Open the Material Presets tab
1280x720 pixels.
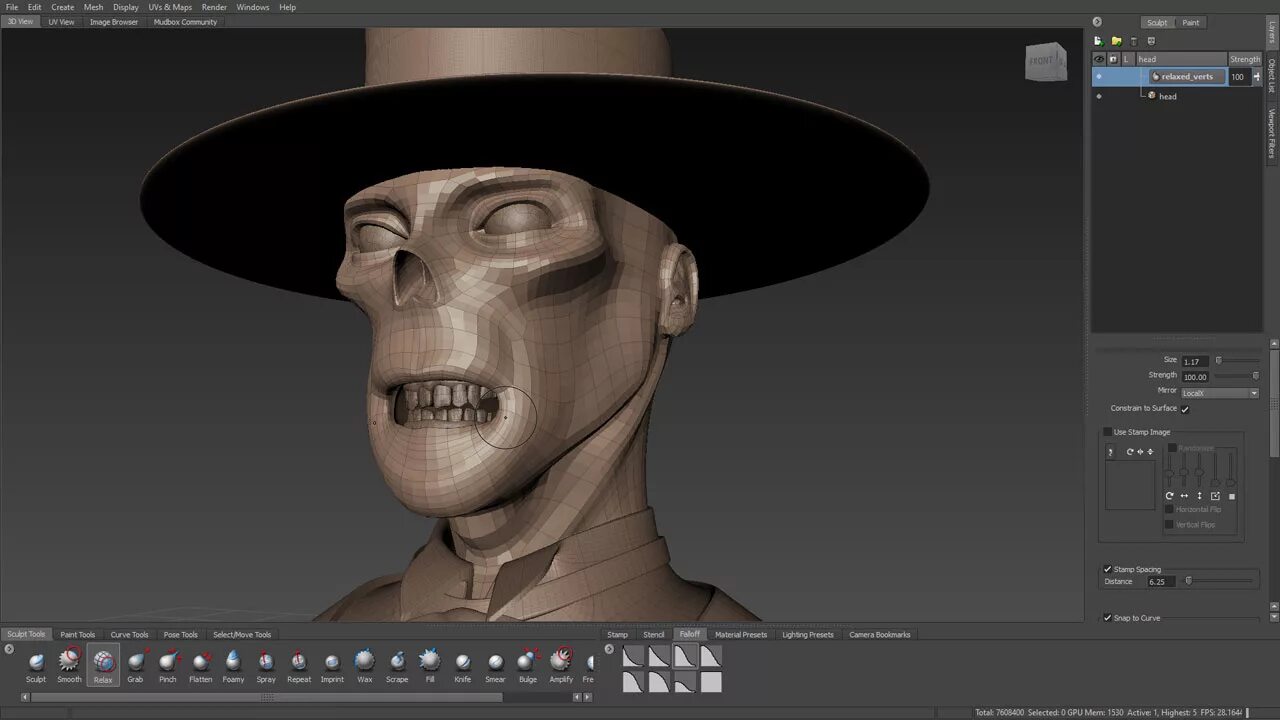tap(741, 634)
